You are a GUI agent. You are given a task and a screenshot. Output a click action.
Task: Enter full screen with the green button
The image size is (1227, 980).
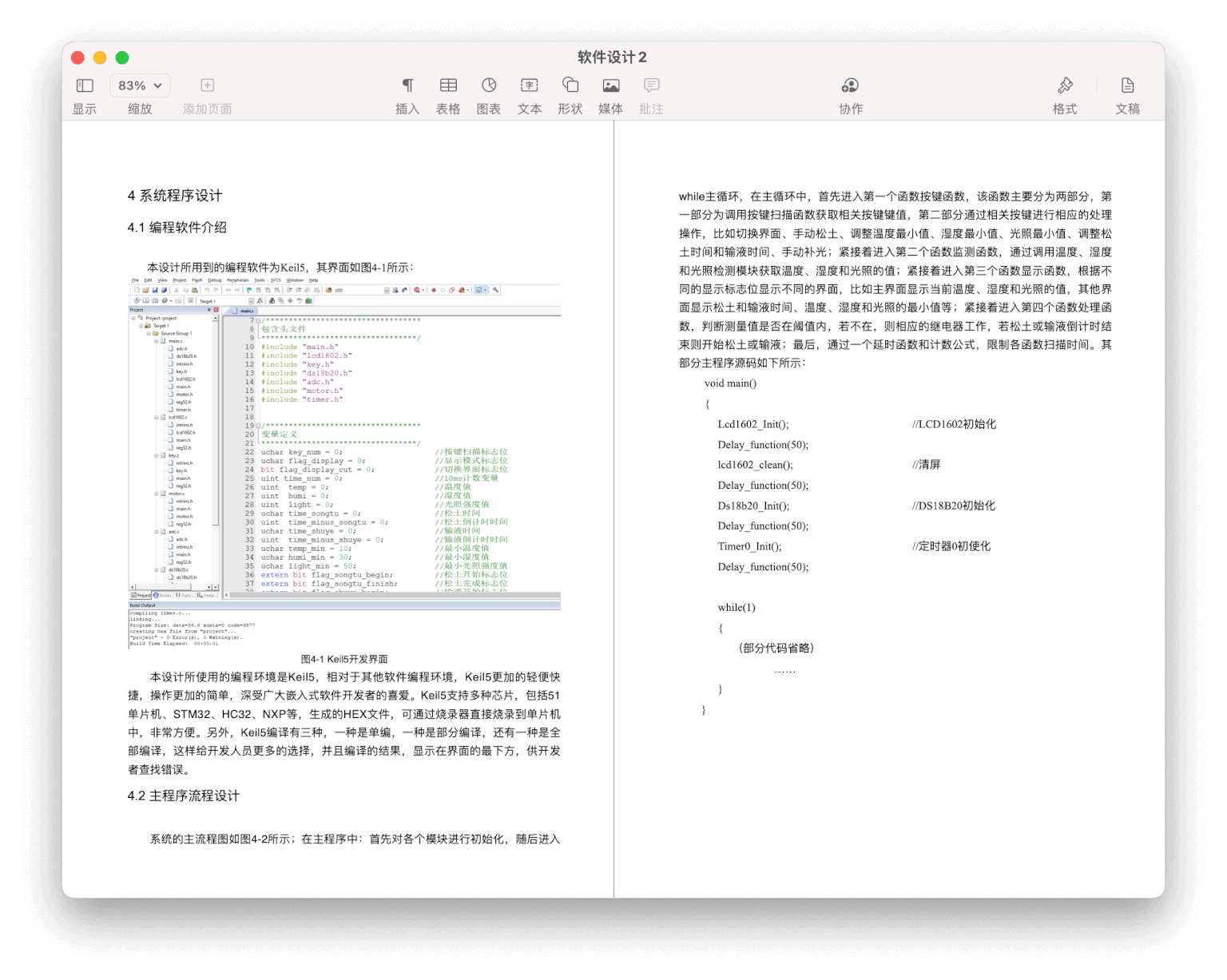(121, 58)
